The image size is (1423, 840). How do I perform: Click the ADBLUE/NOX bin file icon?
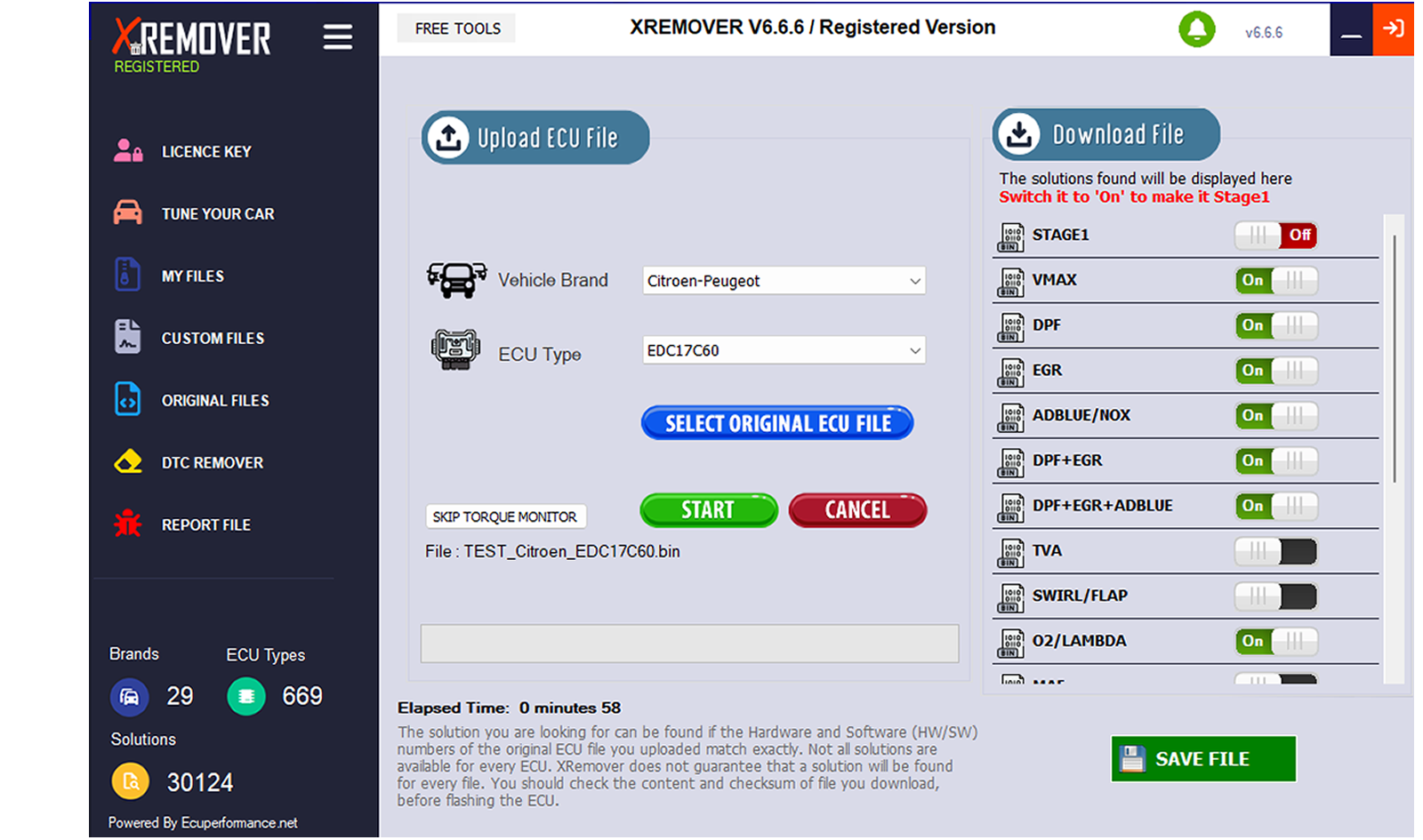pyautogui.click(x=1010, y=418)
